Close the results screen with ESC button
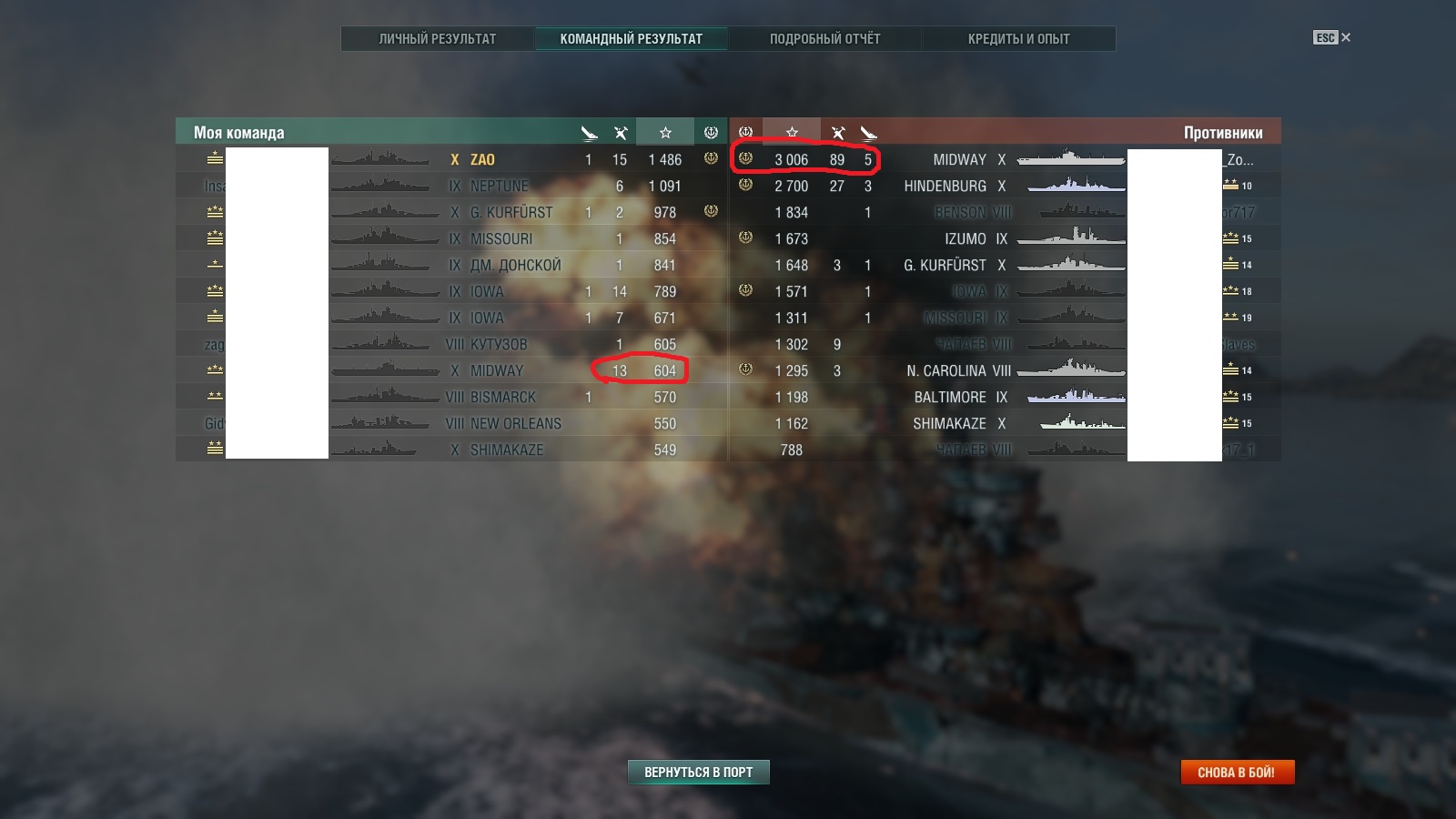The image size is (1456, 819). pos(1331,37)
